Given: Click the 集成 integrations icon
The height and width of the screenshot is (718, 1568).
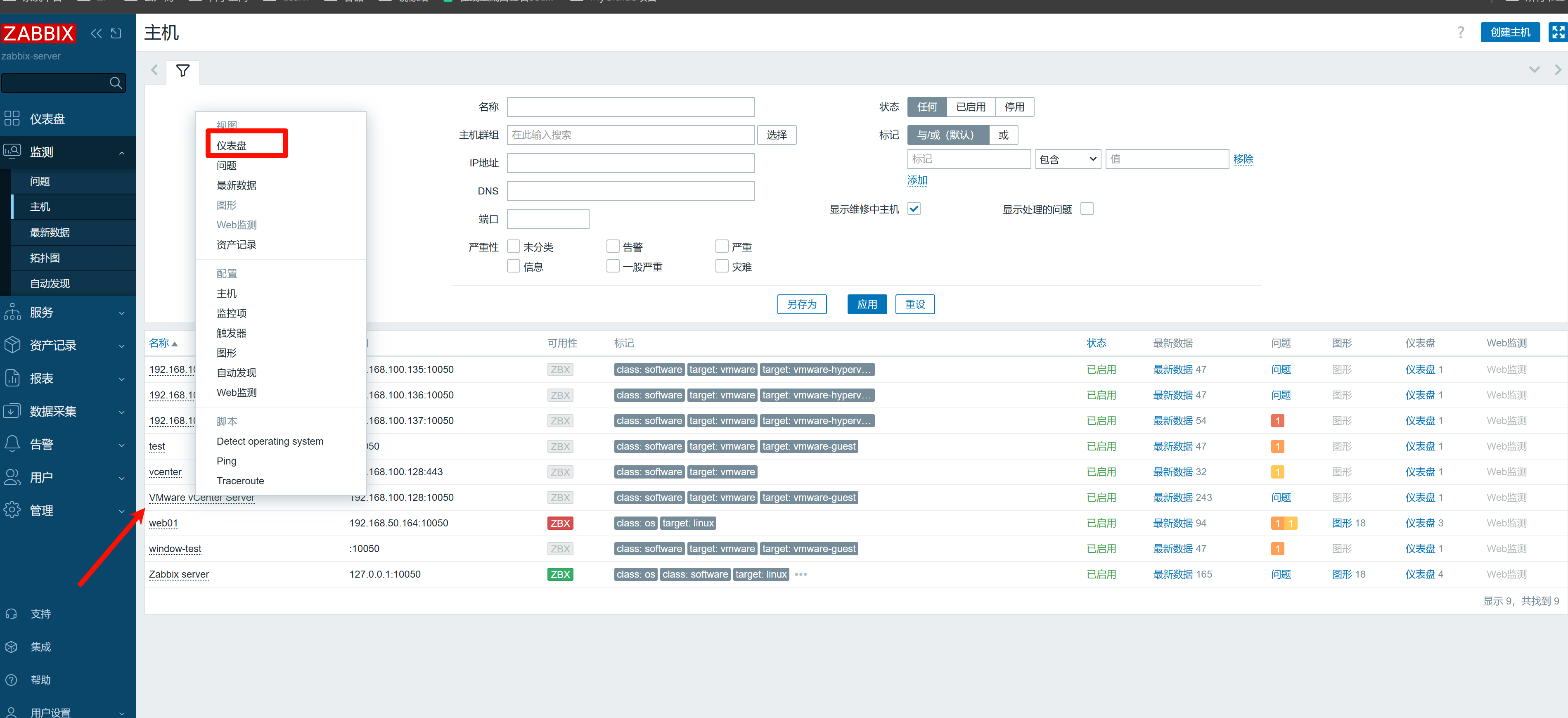Looking at the screenshot, I should click(11, 647).
